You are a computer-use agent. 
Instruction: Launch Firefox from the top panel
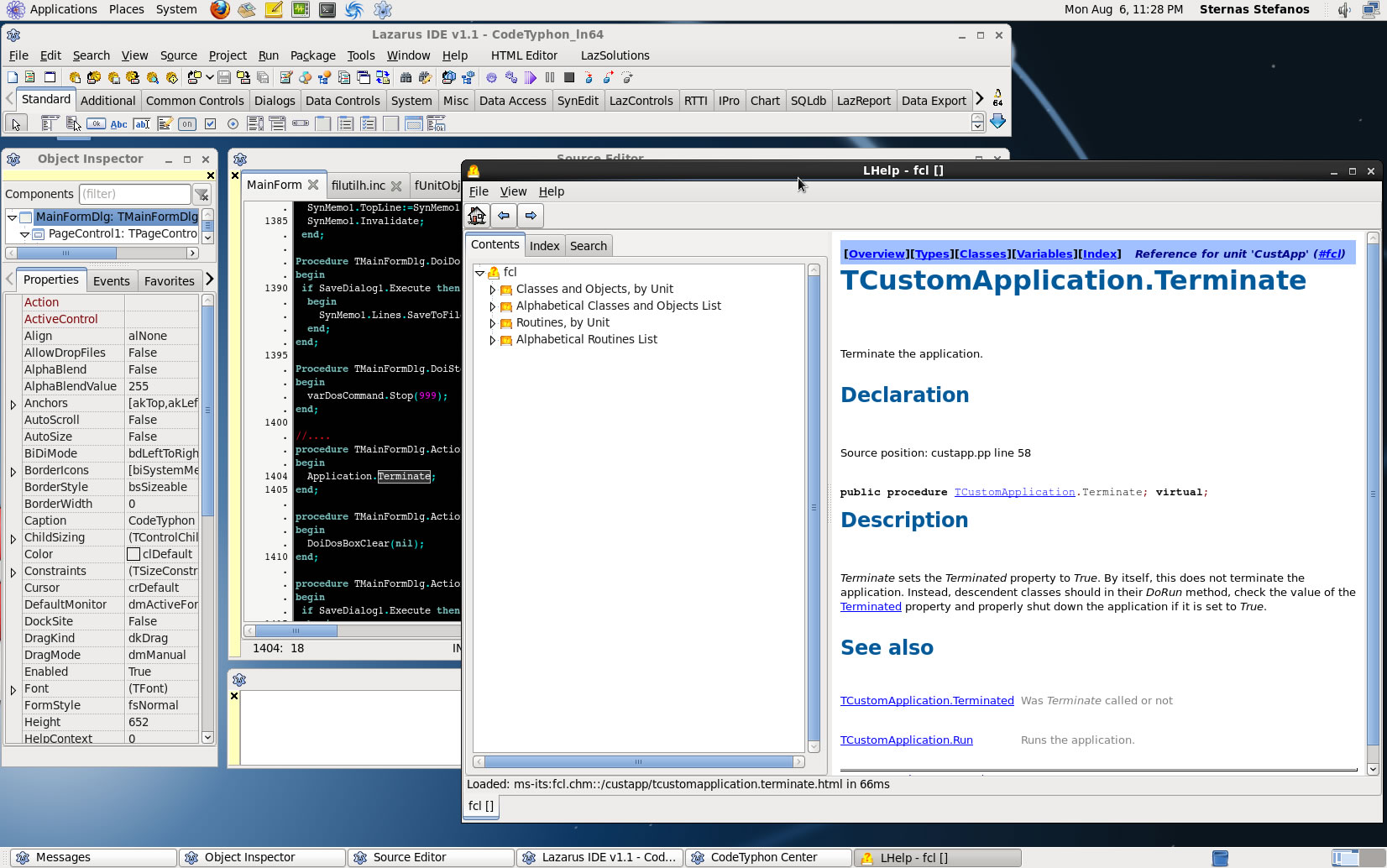pyautogui.click(x=220, y=10)
